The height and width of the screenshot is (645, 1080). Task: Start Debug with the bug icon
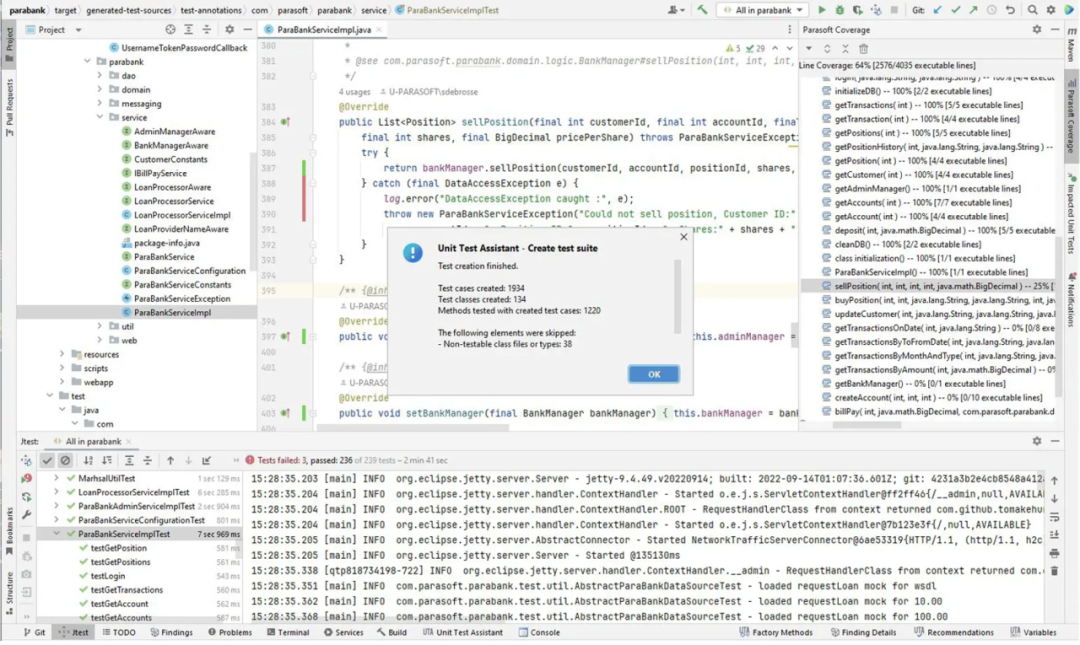[839, 10]
